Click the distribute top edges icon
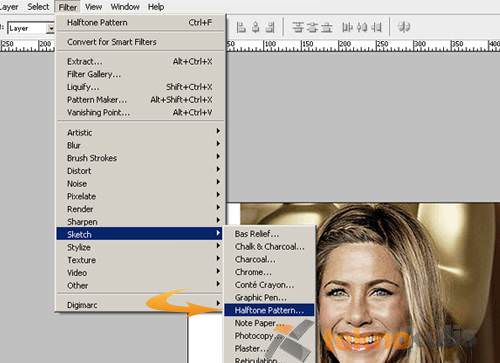 pos(298,27)
